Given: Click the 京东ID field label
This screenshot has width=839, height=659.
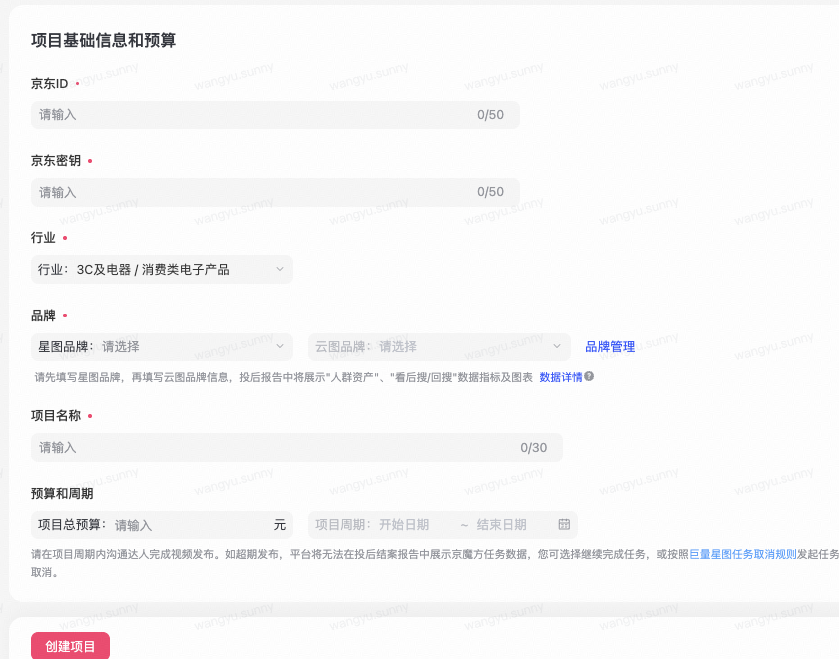Looking at the screenshot, I should click(49, 83).
